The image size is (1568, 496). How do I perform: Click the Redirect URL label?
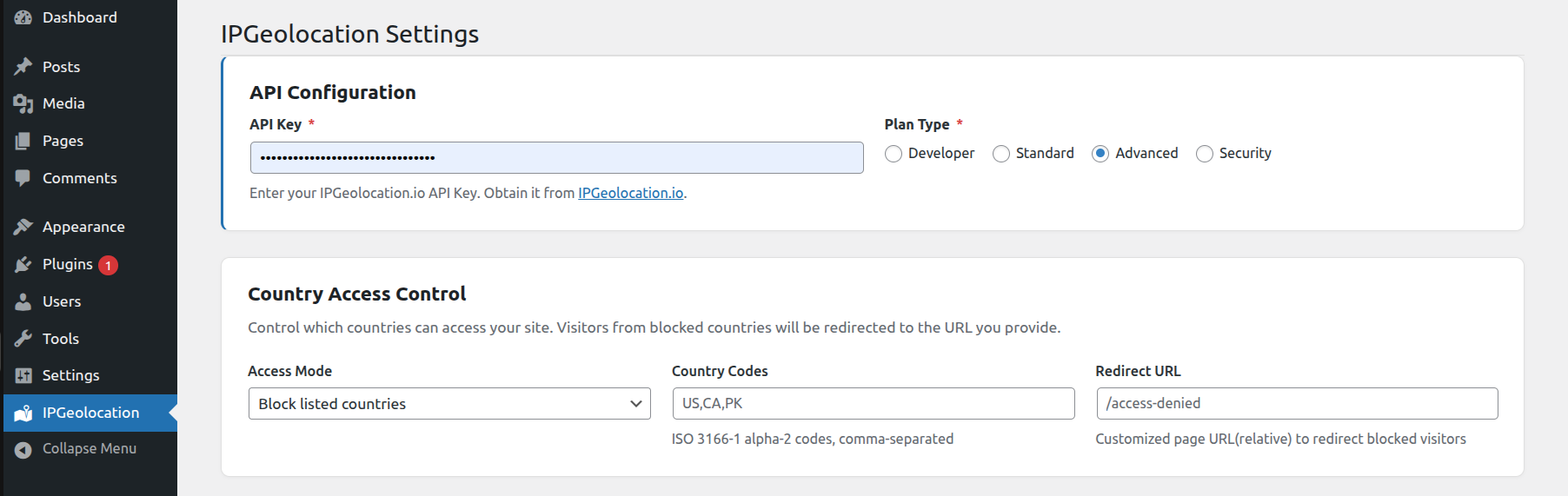click(1138, 371)
